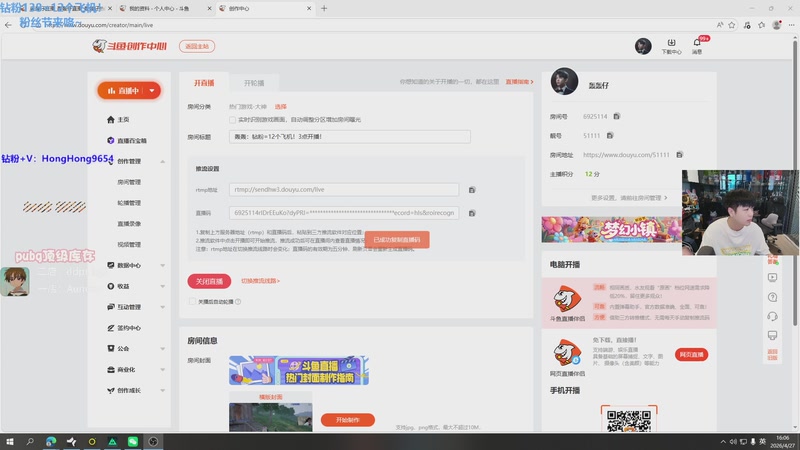This screenshot has width=800, height=450.
Task: Copy the 直播码 stream key
Action: [472, 213]
